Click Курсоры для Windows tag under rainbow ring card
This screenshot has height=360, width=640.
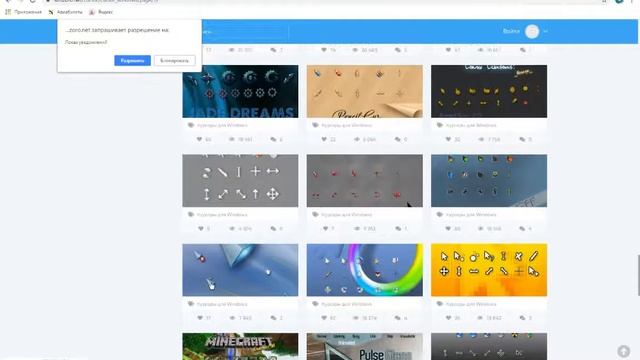point(347,304)
